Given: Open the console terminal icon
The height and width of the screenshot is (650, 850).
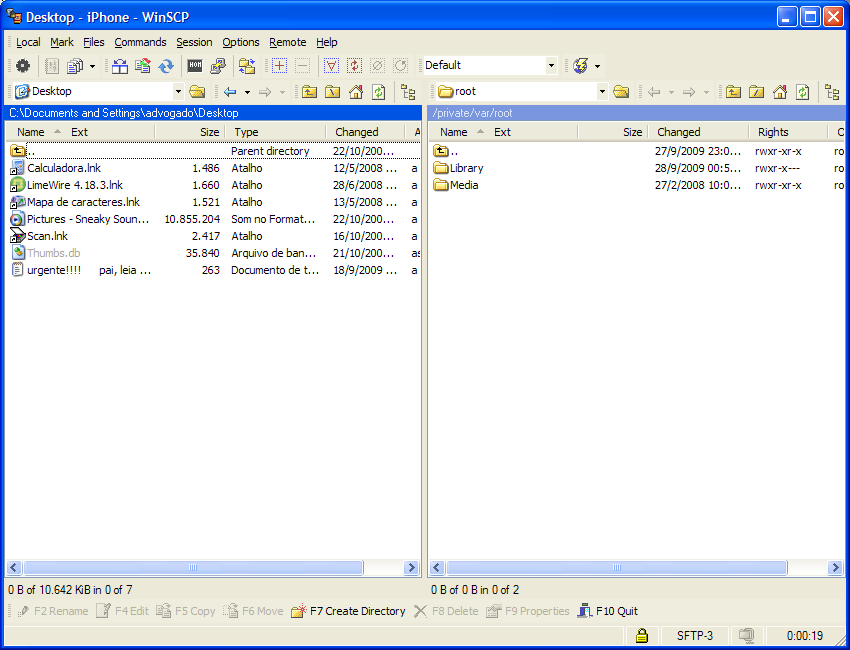Looking at the screenshot, I should 195,66.
